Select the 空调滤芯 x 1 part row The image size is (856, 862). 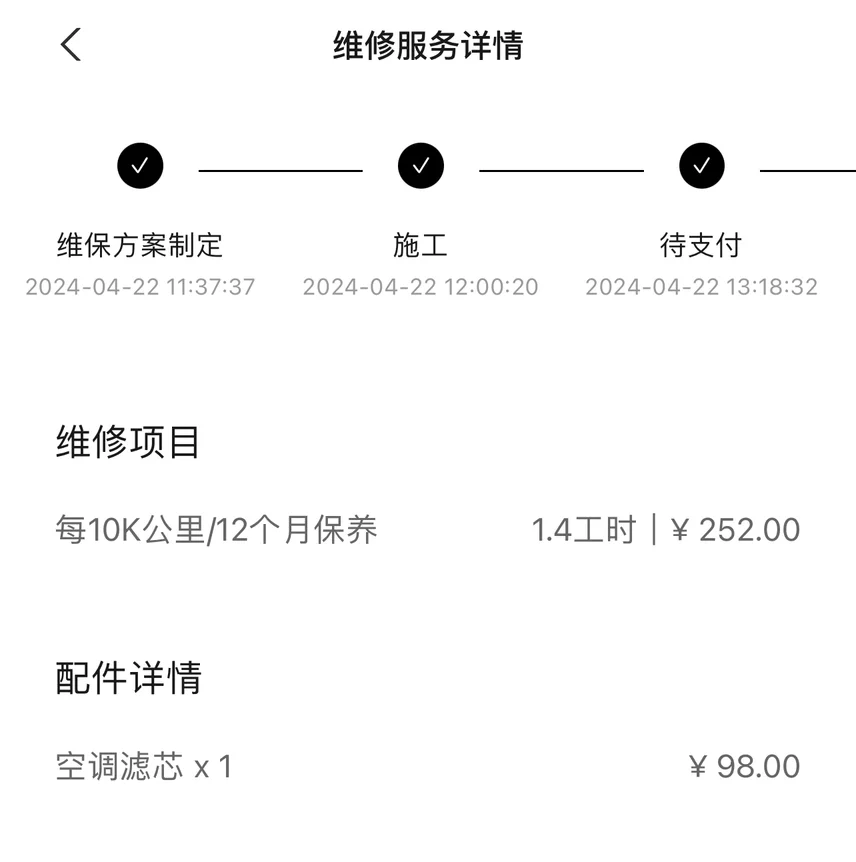click(x=428, y=766)
